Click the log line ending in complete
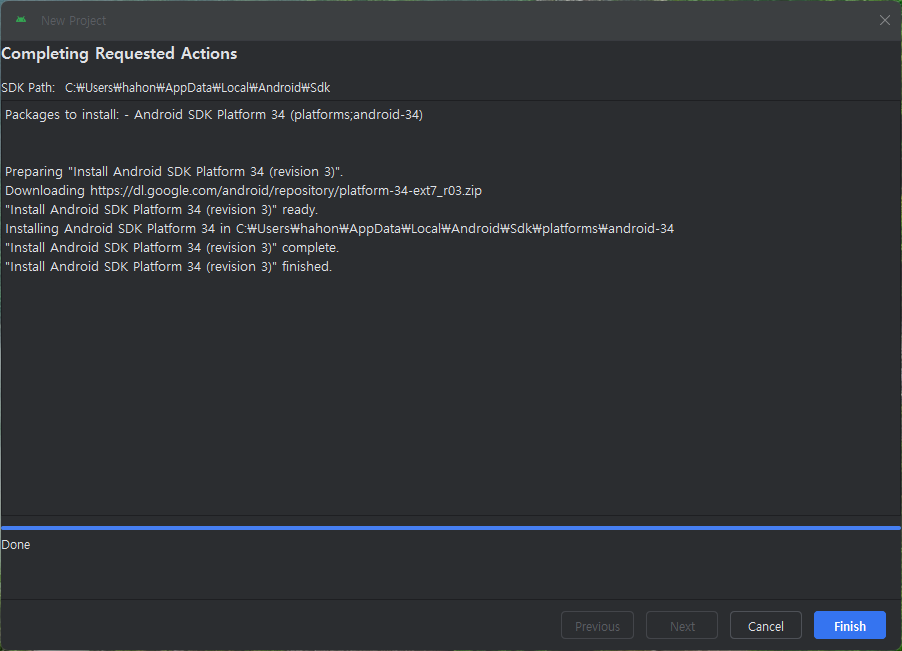Image resolution: width=902 pixels, height=651 pixels. (x=172, y=247)
